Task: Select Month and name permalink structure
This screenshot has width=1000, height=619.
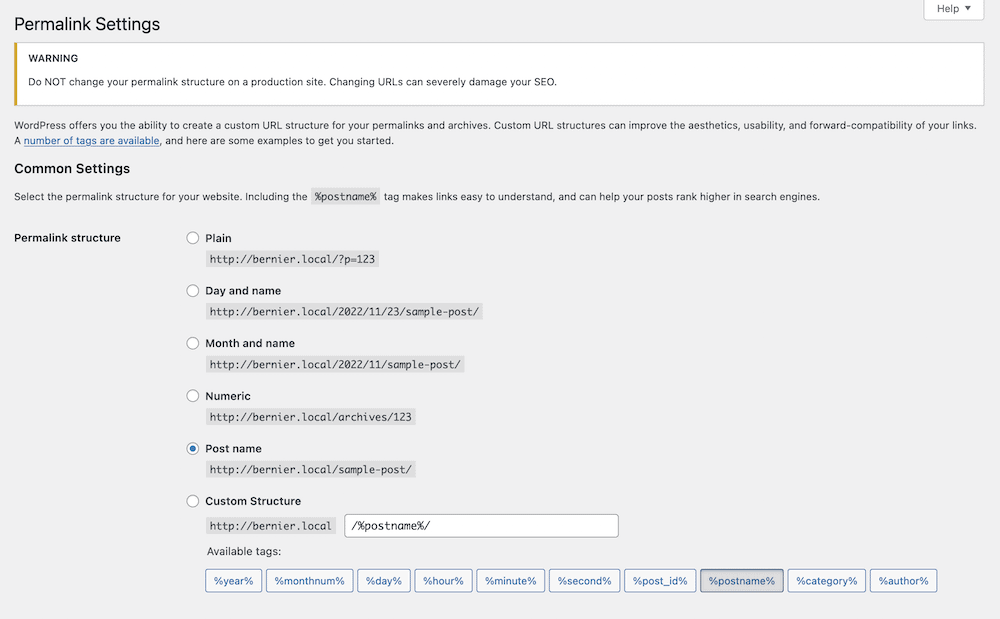Action: tap(193, 343)
